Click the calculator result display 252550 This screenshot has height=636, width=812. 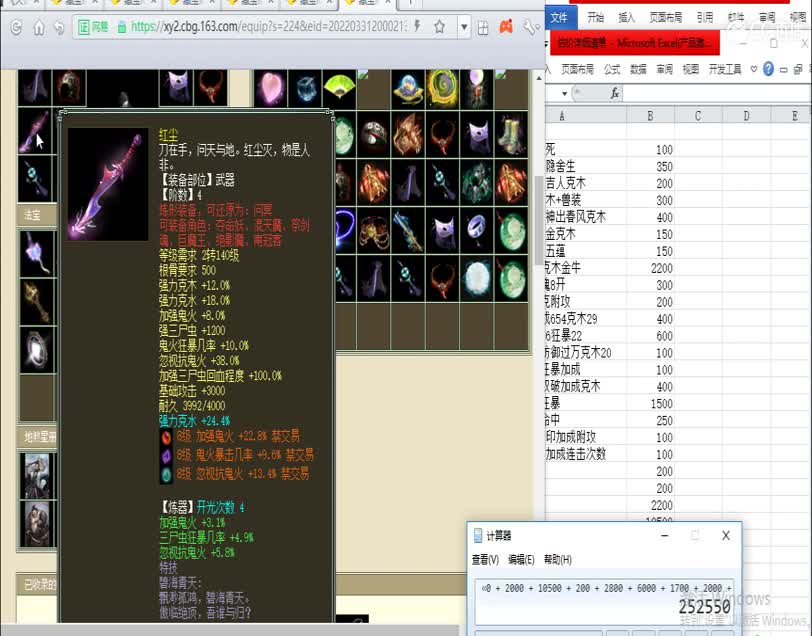point(705,606)
